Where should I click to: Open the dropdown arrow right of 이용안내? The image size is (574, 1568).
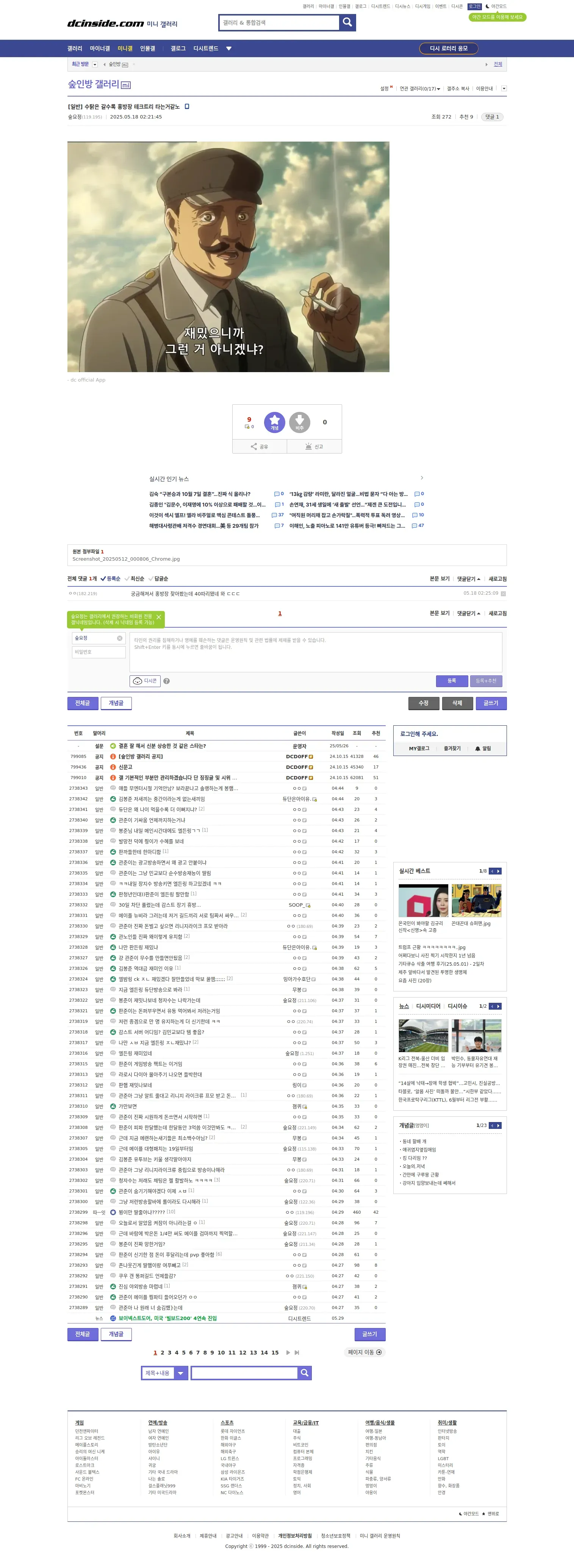[503, 89]
